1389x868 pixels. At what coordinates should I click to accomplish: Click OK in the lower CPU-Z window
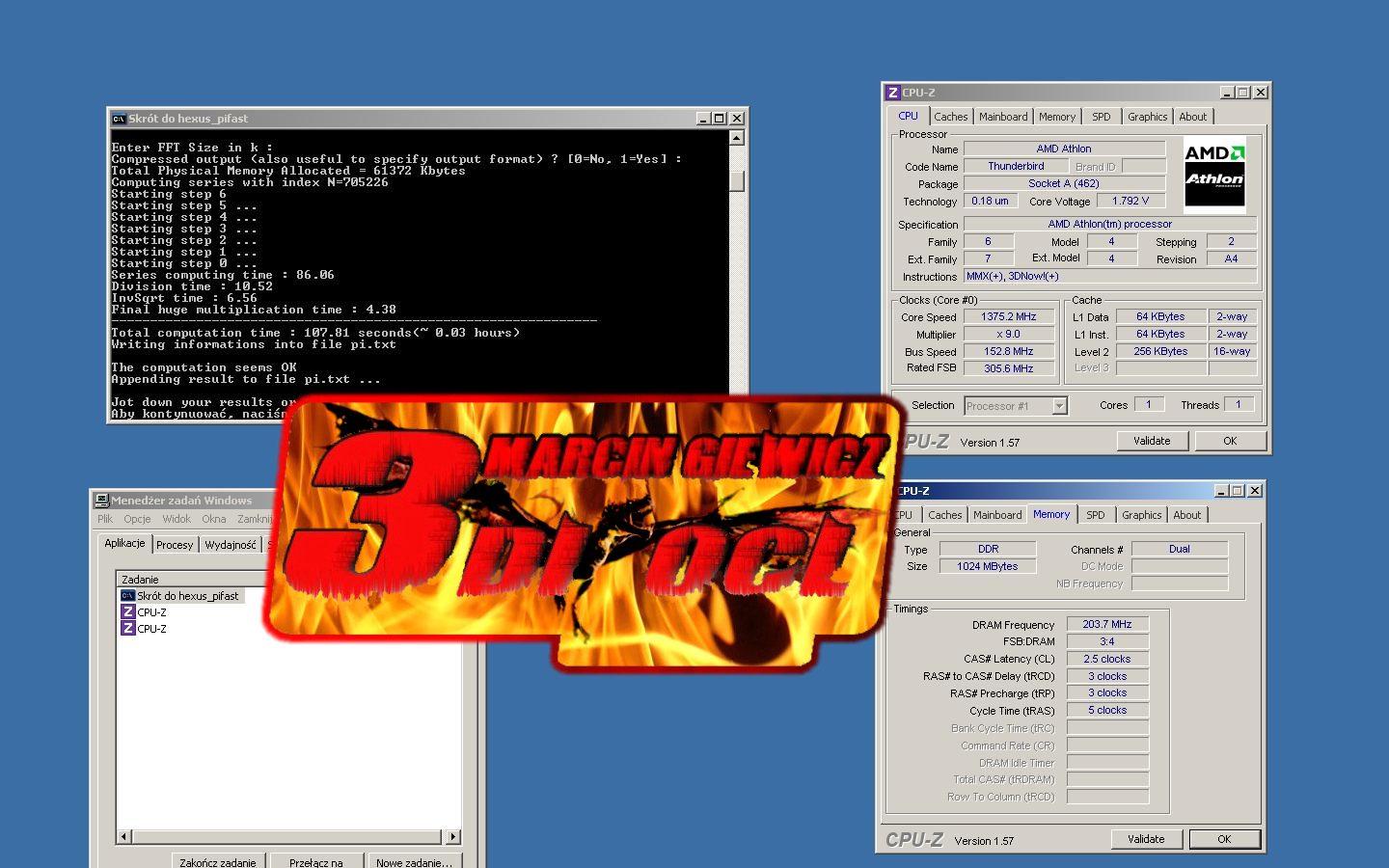click(x=1224, y=839)
